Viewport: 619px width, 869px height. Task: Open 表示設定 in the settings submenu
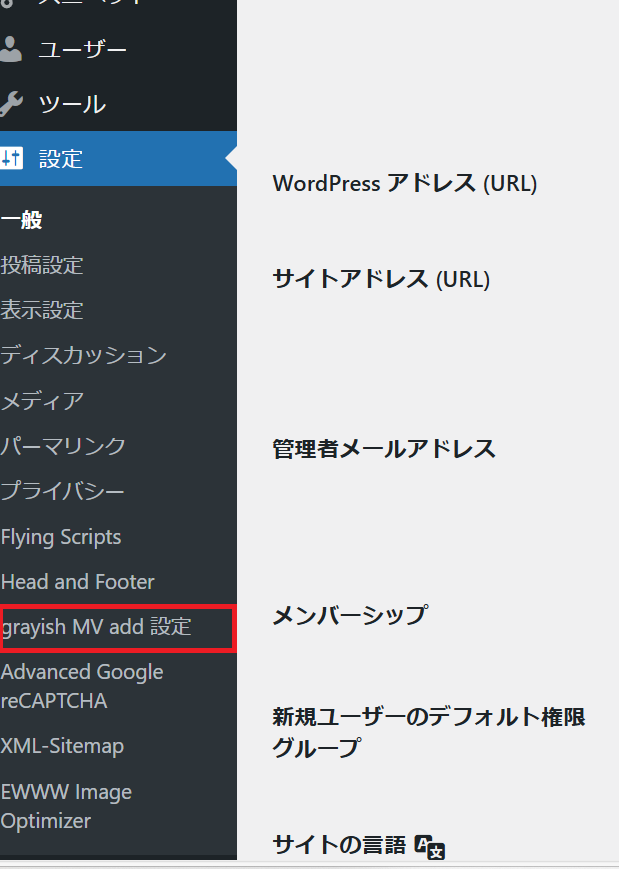click(42, 310)
